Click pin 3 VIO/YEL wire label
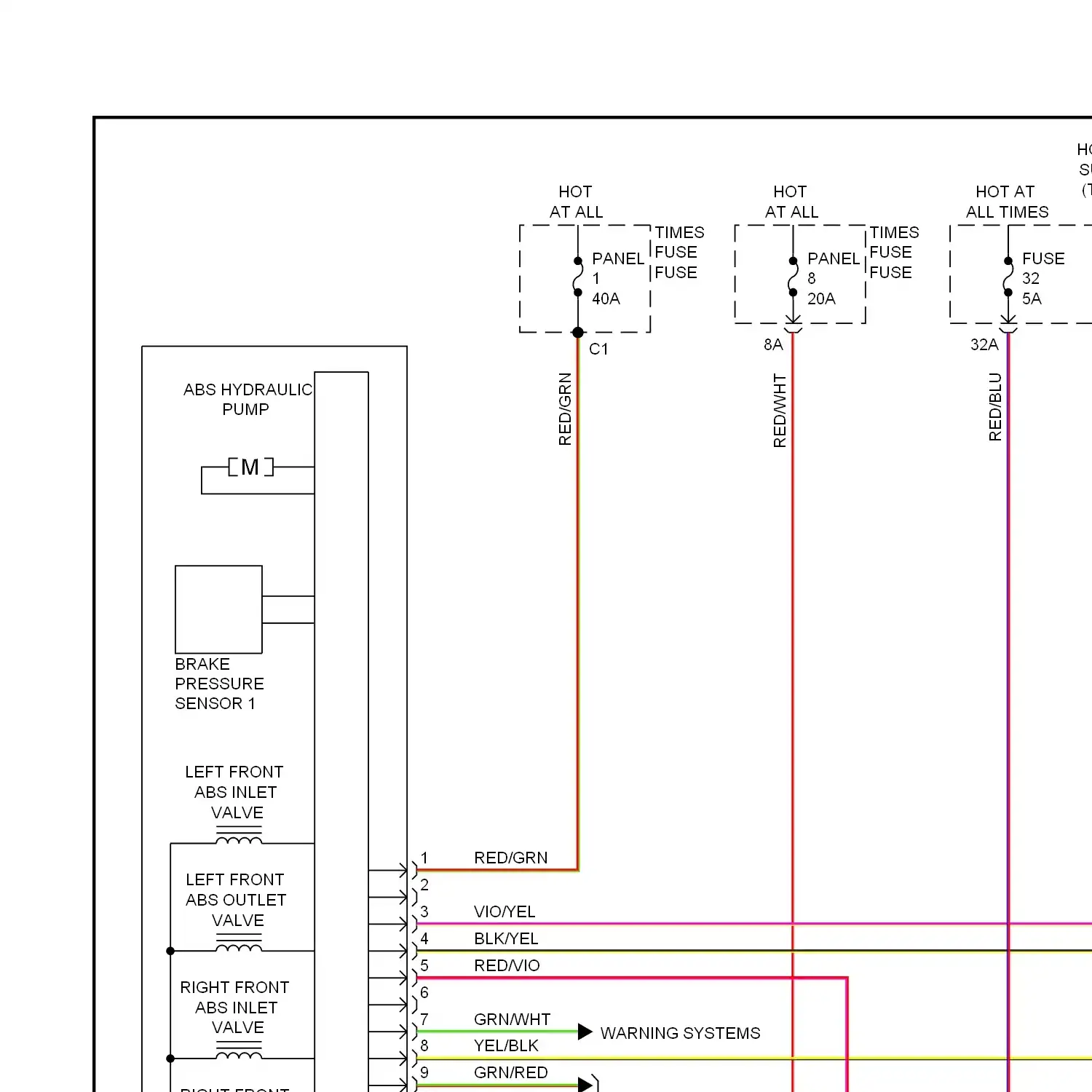This screenshot has height=1092, width=1092. pyautogui.click(x=505, y=911)
